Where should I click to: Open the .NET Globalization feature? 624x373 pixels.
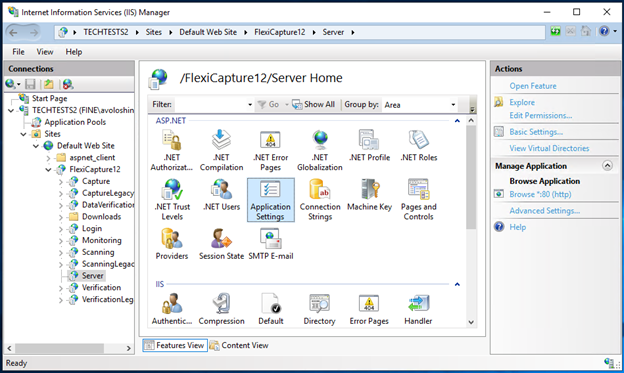pos(320,150)
